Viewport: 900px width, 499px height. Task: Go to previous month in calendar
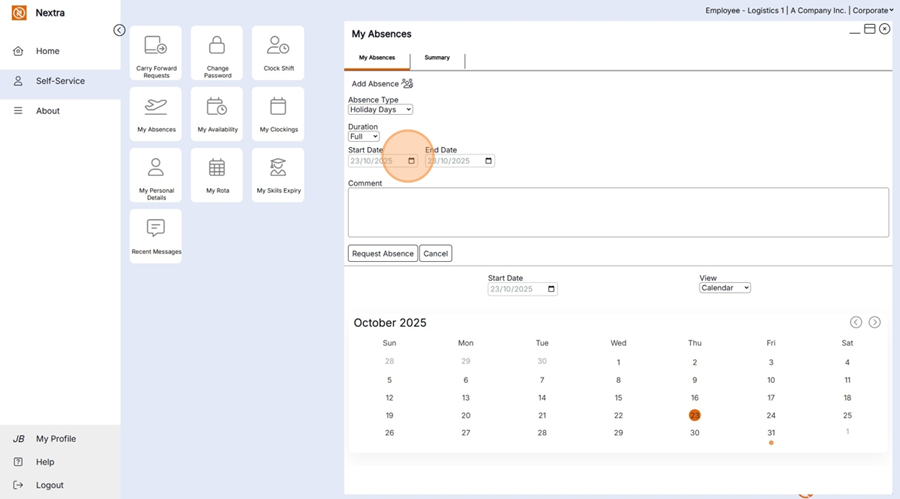pos(856,322)
